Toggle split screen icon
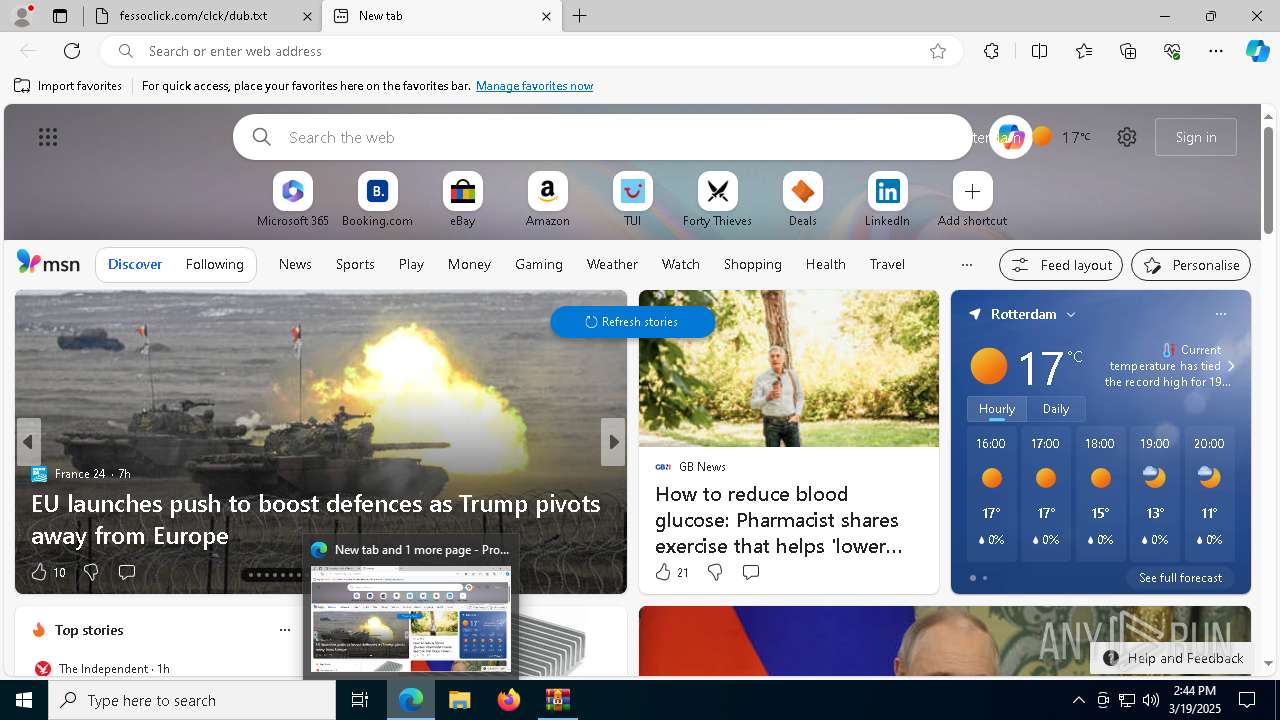 pos(1039,51)
